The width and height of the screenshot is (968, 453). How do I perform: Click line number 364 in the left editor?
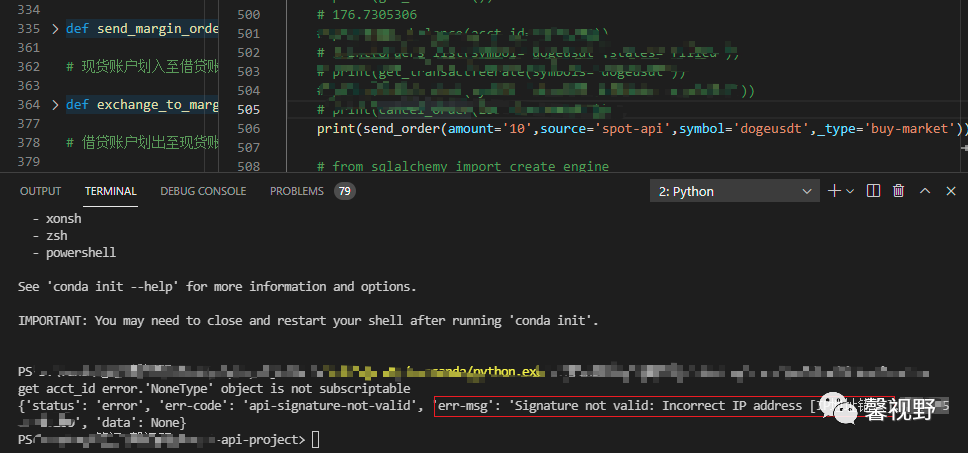click(29, 104)
